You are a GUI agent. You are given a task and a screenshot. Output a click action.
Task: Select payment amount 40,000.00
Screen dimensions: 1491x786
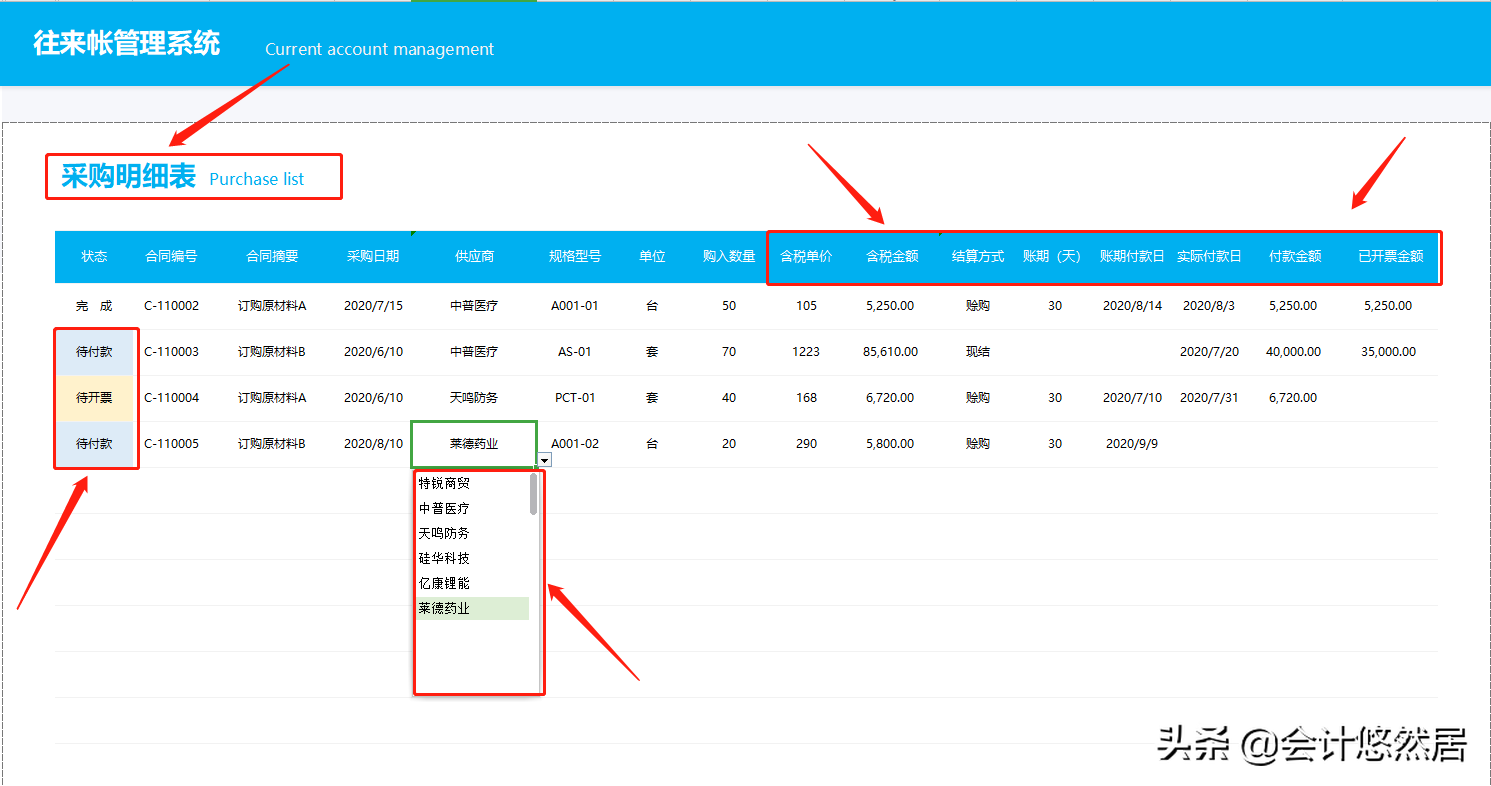(x=1295, y=352)
